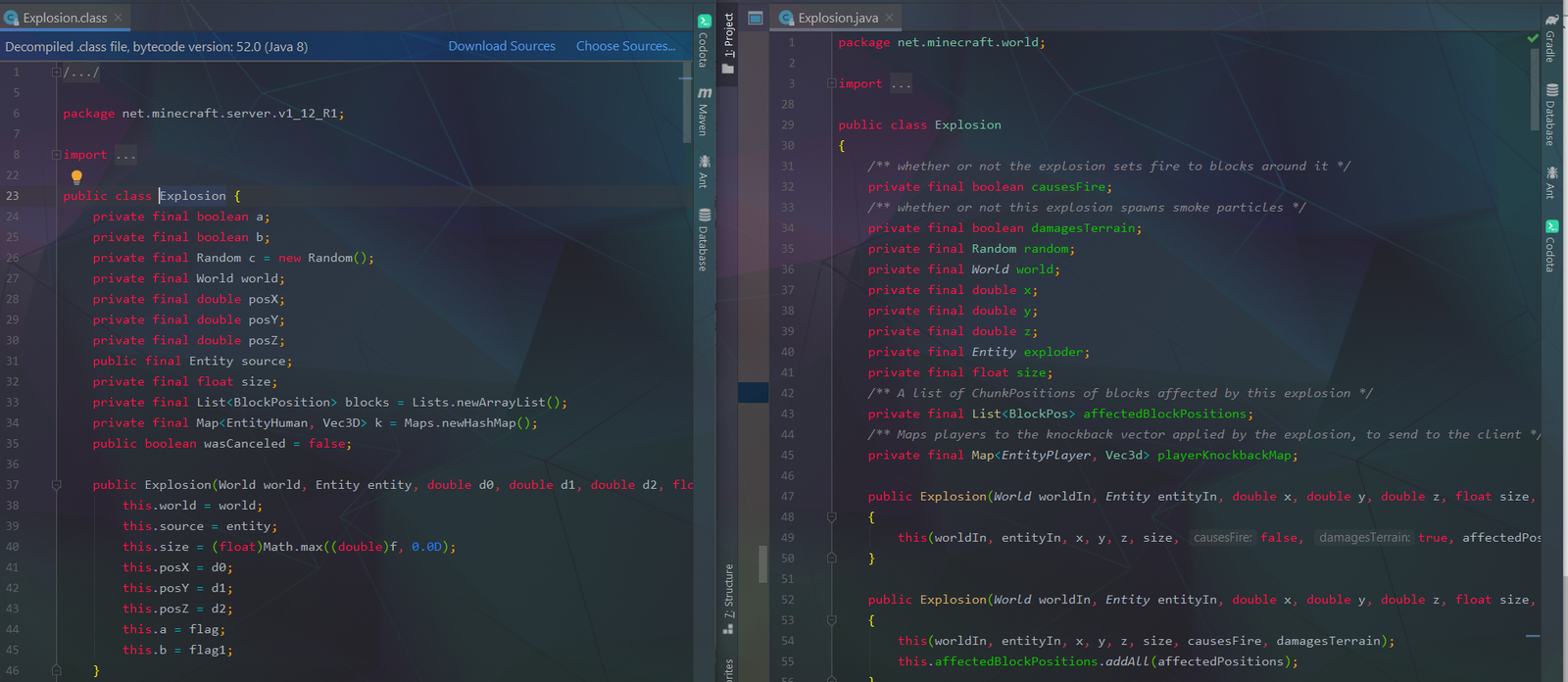Click the yellow lightbulb intention icon

76,176
